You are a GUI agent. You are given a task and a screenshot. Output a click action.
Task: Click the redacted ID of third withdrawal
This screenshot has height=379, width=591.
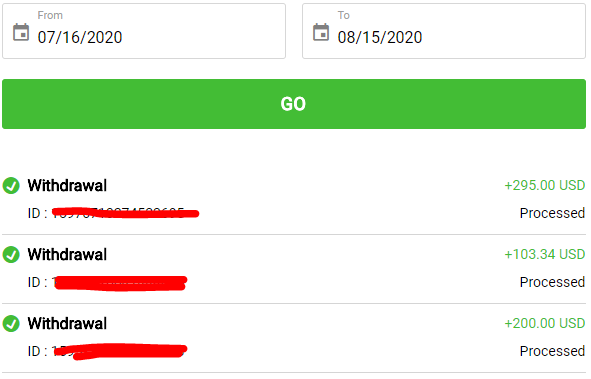tap(119, 351)
